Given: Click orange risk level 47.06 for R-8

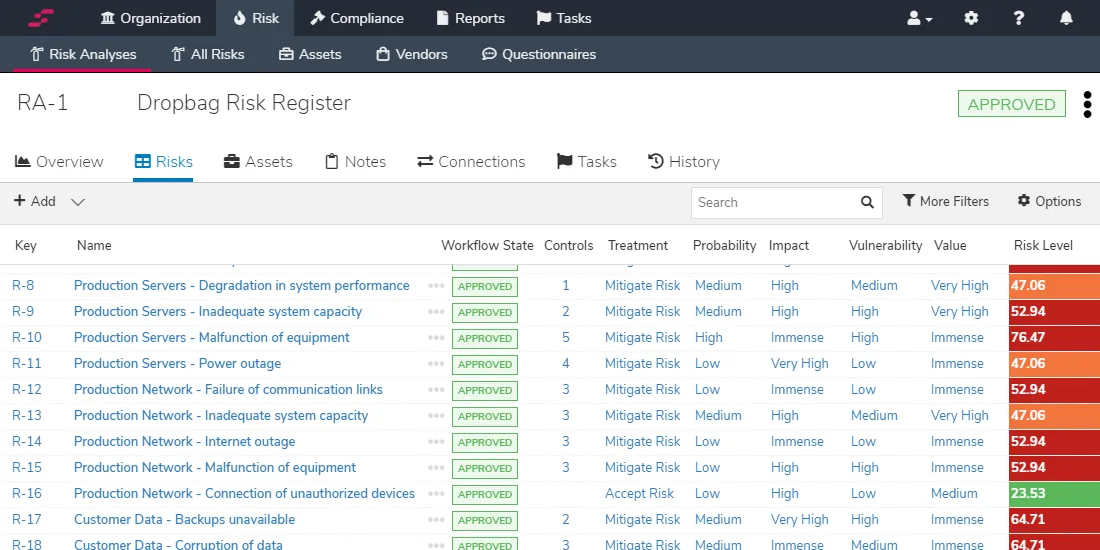Looking at the screenshot, I should 1054,286.
